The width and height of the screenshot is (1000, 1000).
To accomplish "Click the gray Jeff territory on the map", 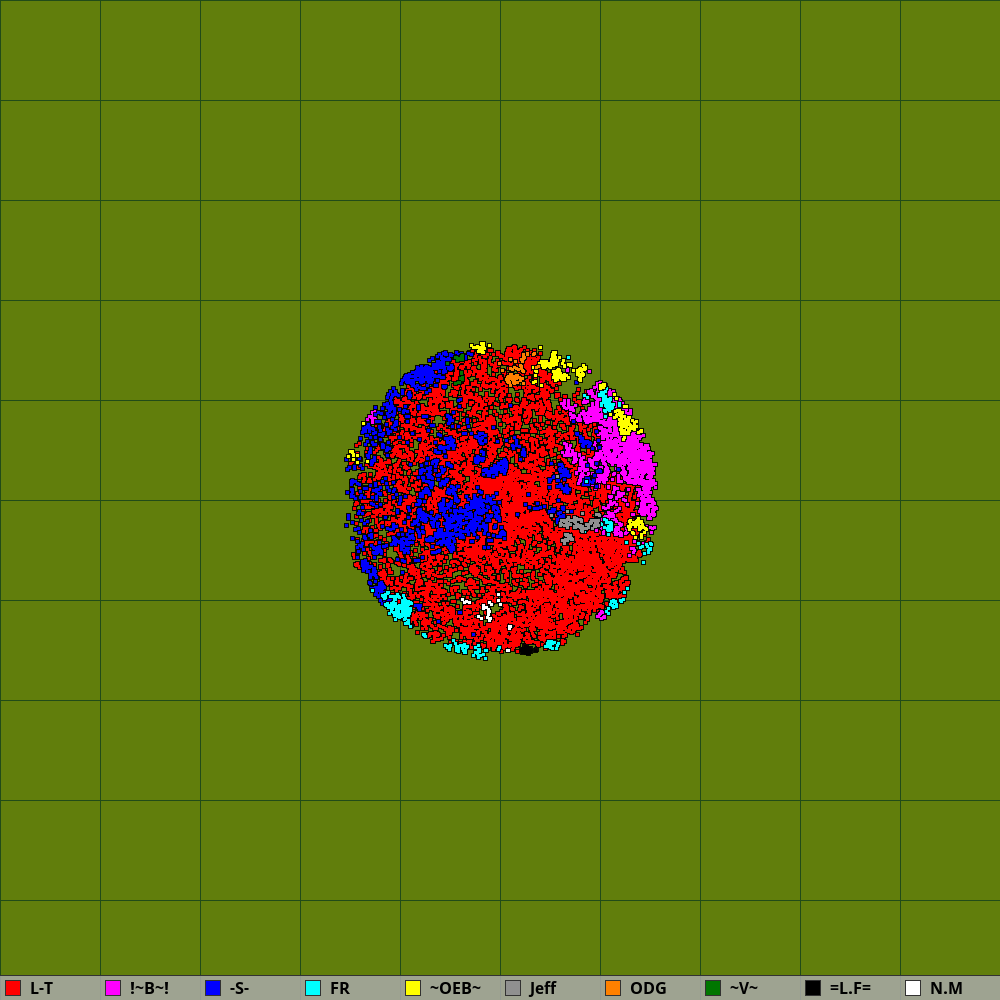I will (579, 524).
